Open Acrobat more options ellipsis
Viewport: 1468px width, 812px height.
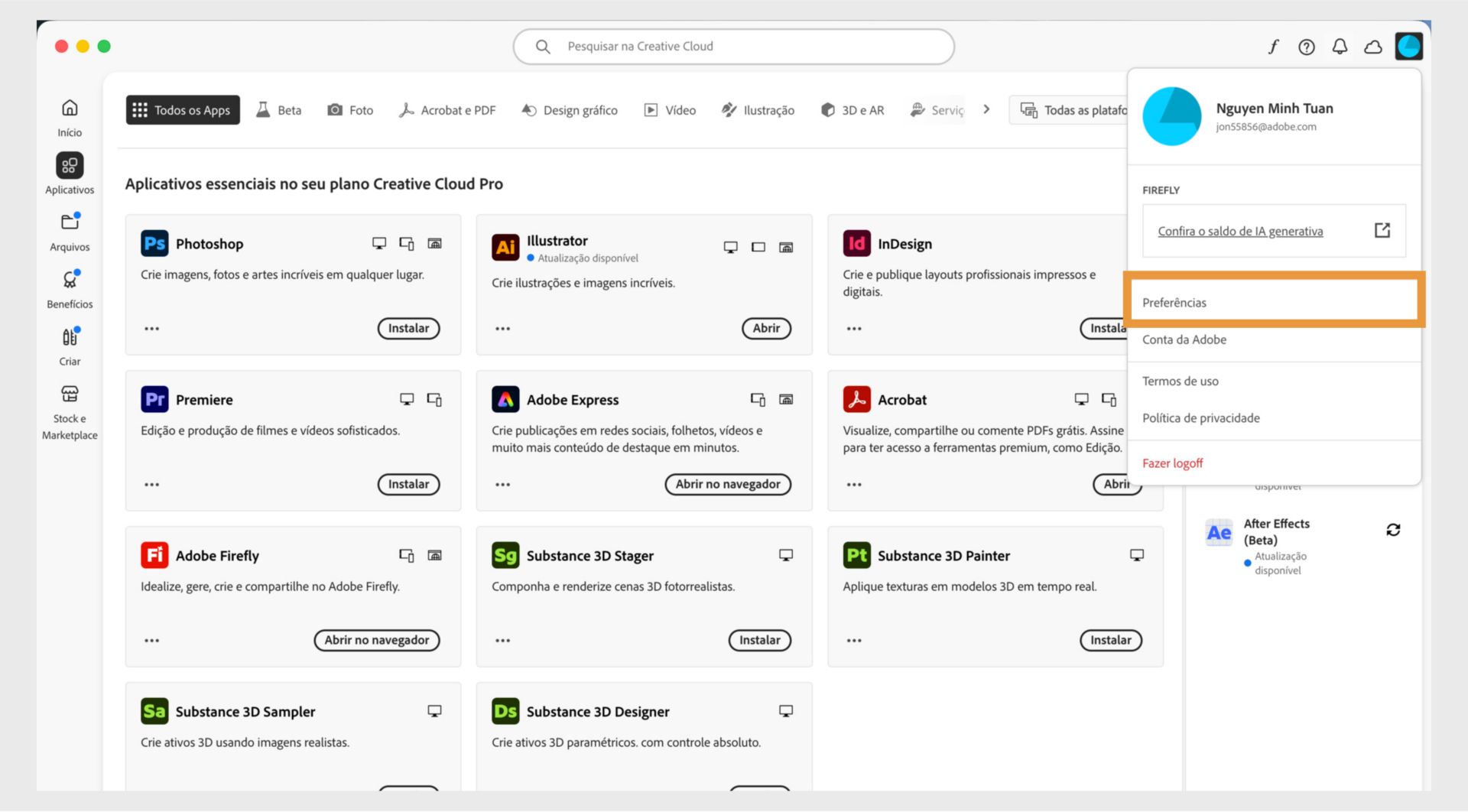[854, 485]
